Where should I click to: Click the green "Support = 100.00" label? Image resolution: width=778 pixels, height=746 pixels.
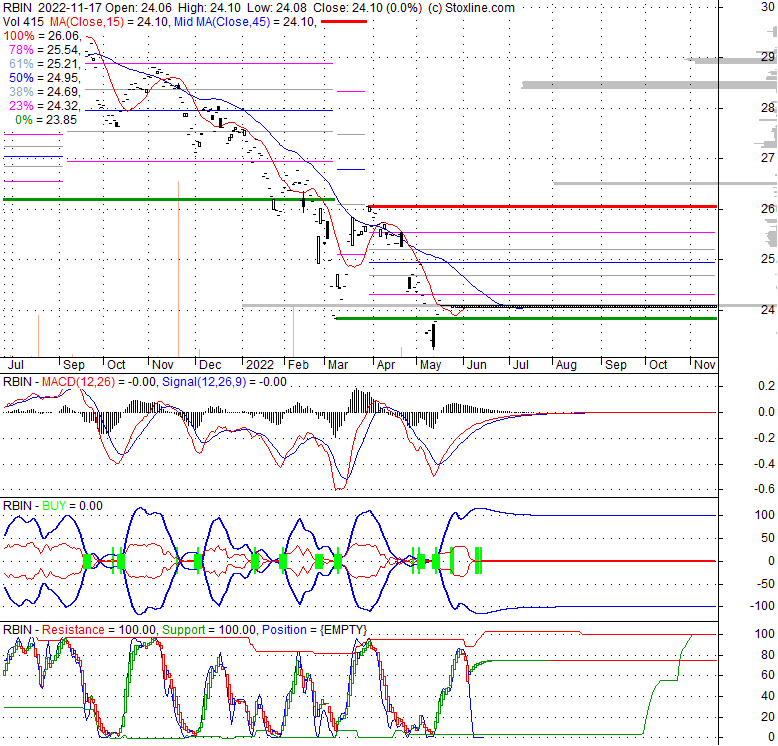pos(208,630)
